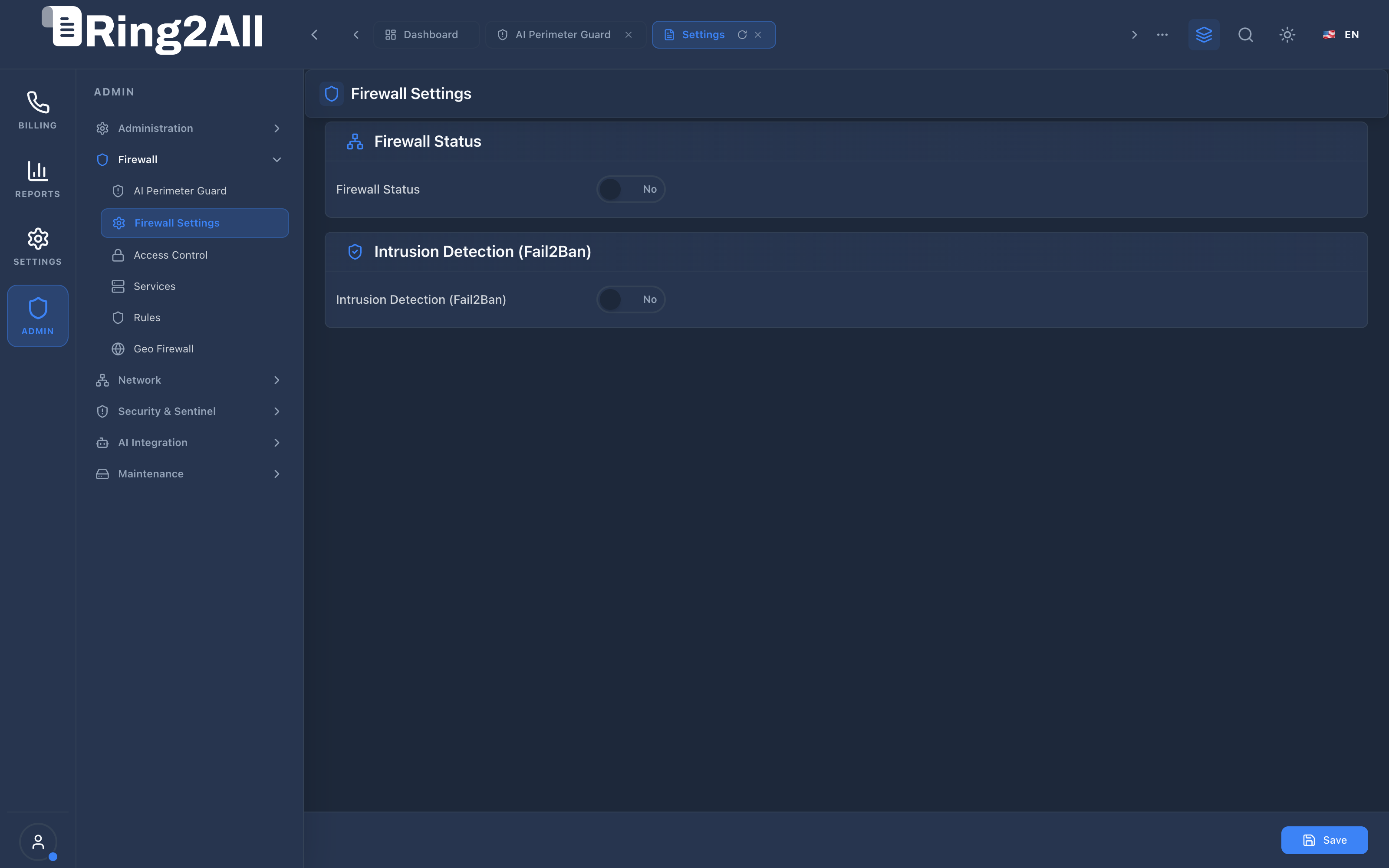Open the user profile avatar
This screenshot has height=868, width=1389.
(38, 842)
